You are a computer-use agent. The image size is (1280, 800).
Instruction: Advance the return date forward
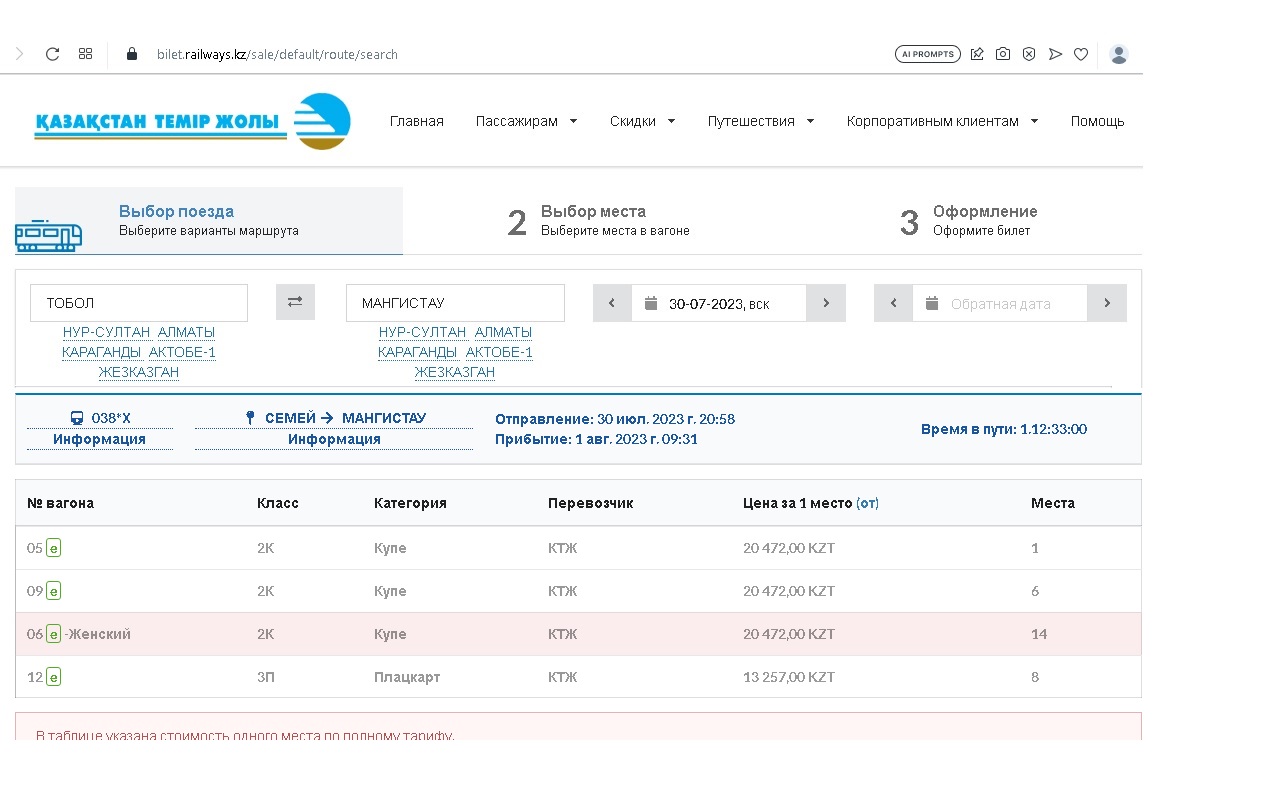pyautogui.click(x=1107, y=303)
